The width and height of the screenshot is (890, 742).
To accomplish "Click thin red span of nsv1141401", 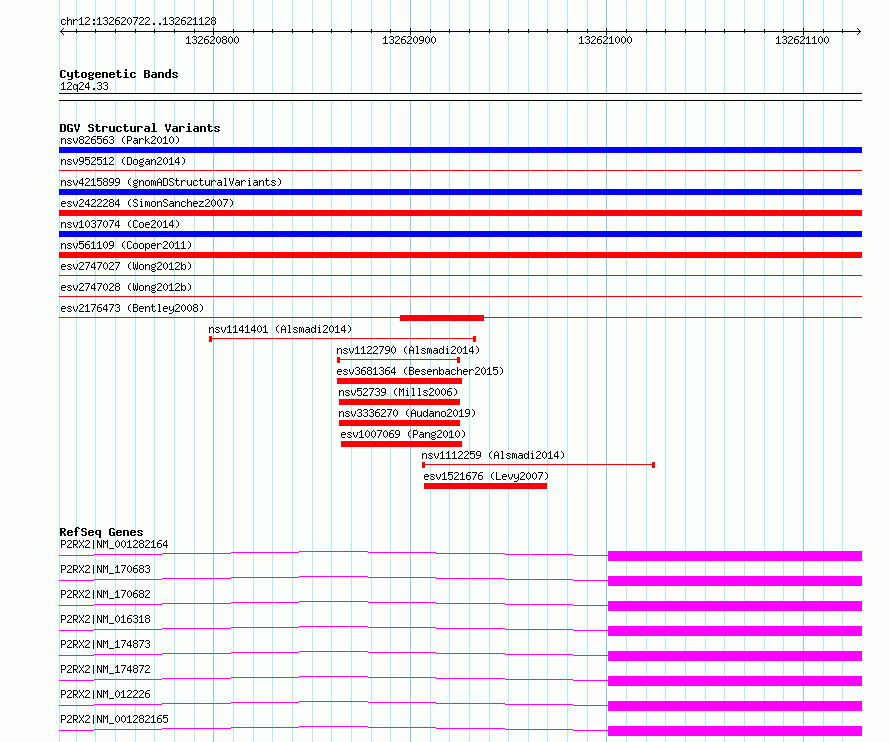I will (x=342, y=339).
